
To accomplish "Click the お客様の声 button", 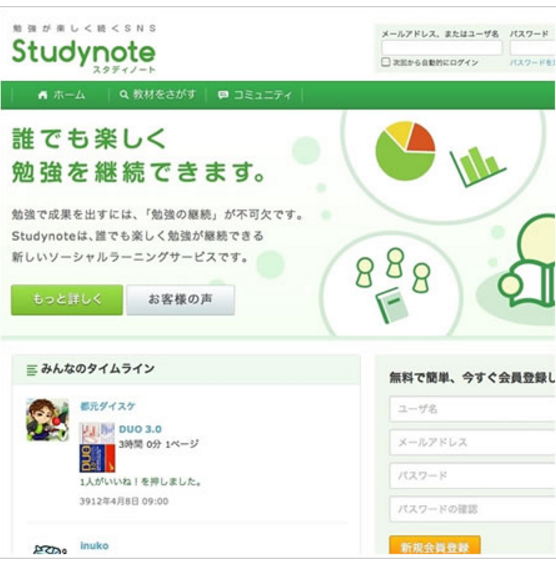I will 180,300.
